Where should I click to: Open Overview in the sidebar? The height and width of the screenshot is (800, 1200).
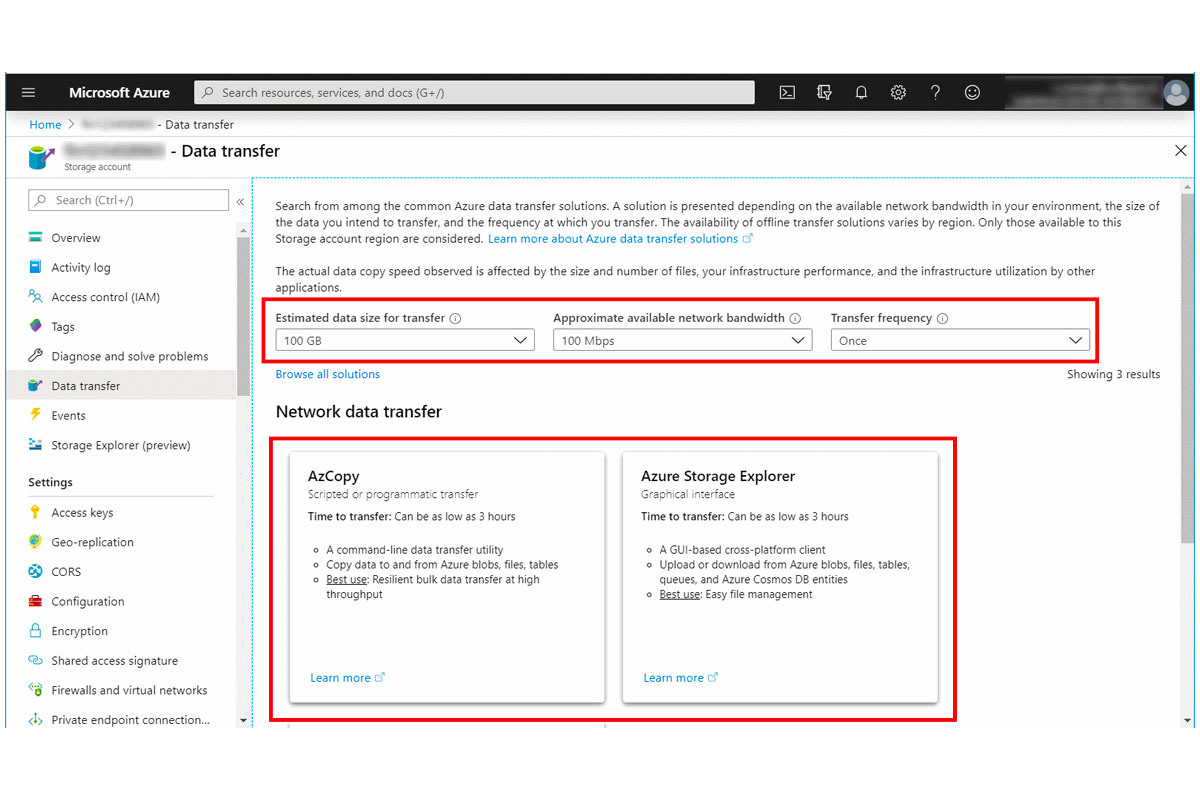coord(76,238)
